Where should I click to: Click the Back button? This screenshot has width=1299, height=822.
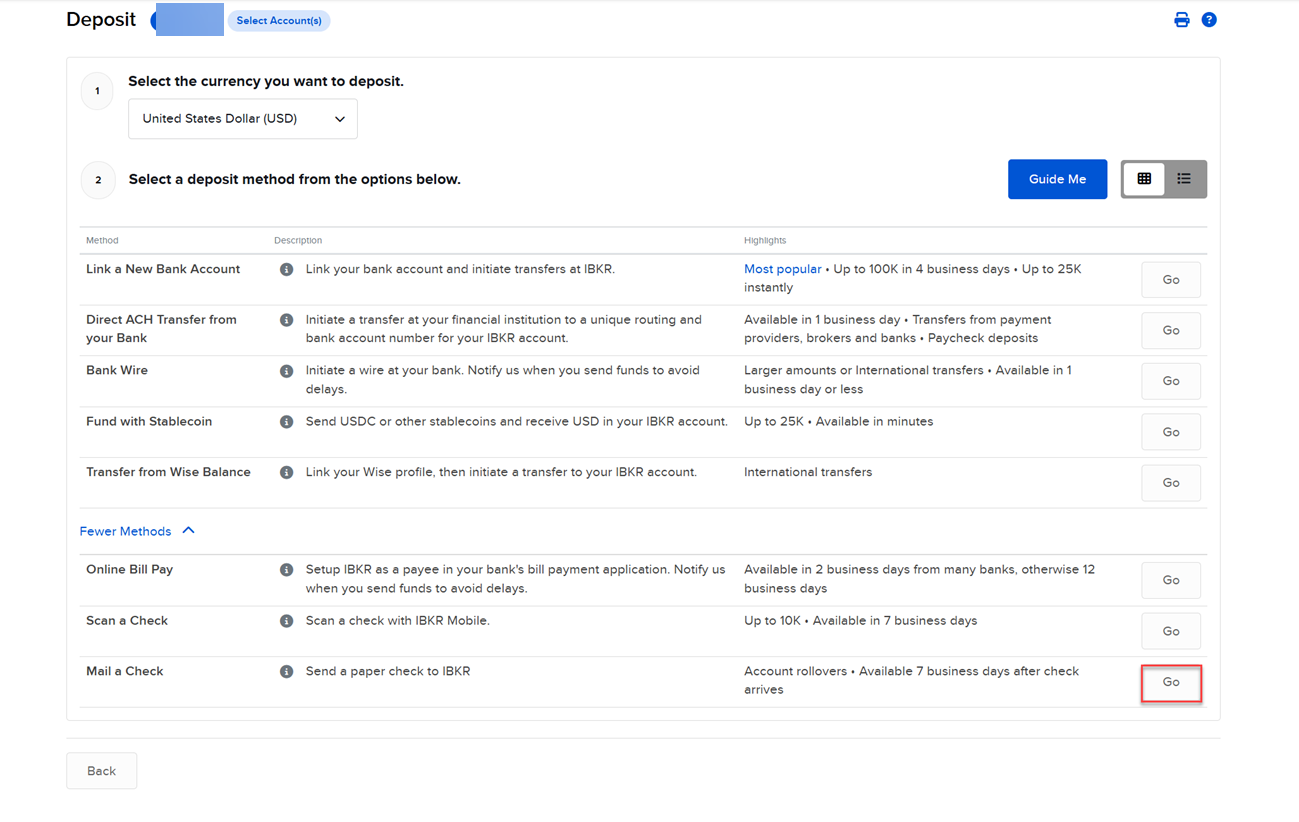pyautogui.click(x=101, y=771)
